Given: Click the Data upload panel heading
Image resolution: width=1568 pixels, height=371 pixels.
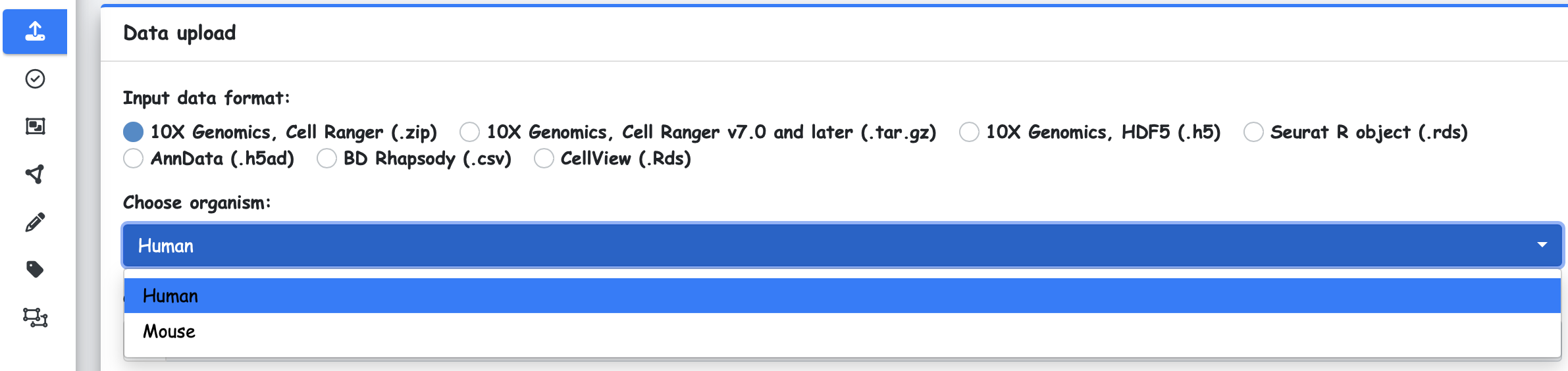Looking at the screenshot, I should tap(179, 33).
